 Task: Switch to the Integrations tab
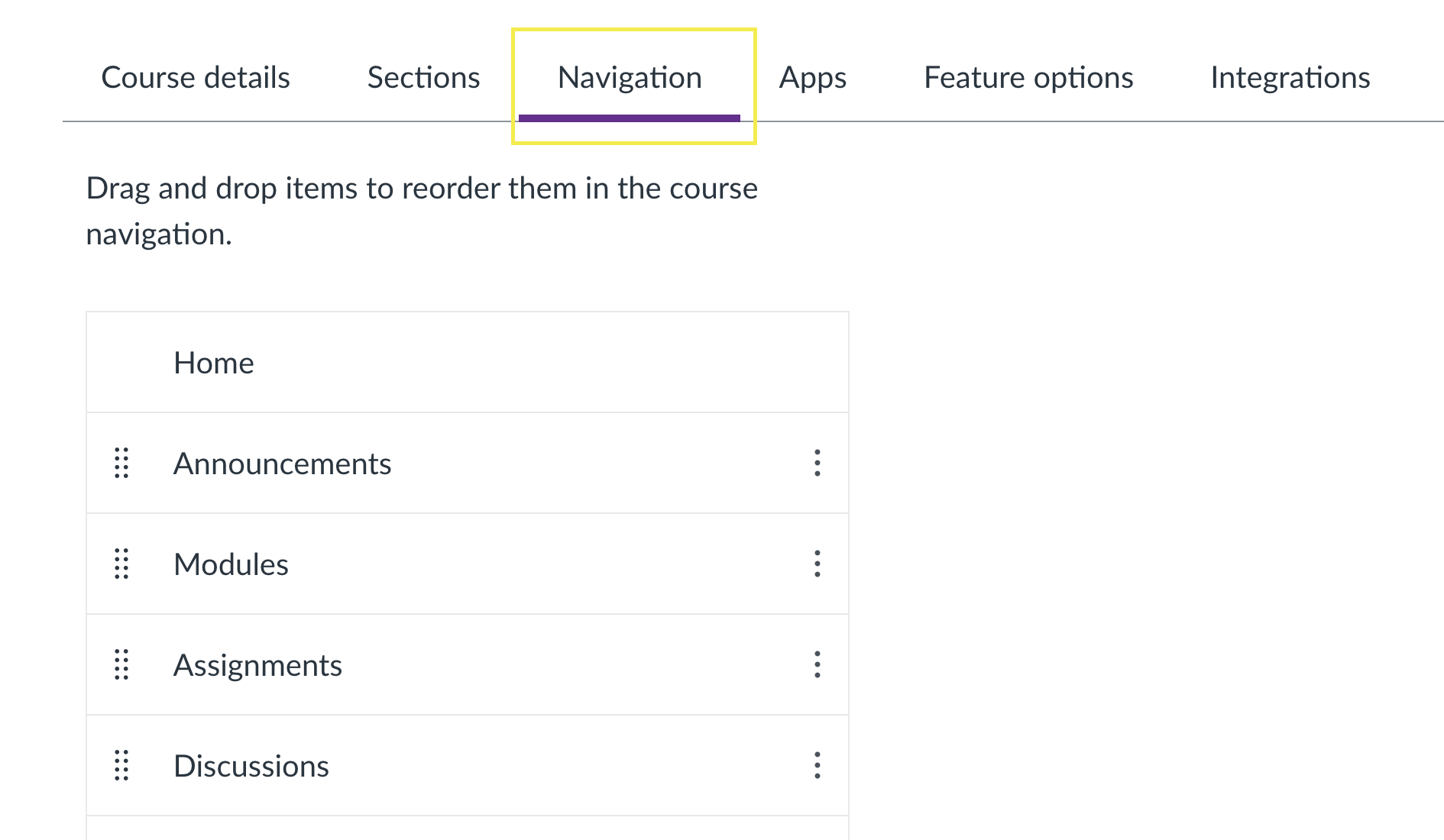coord(1290,78)
